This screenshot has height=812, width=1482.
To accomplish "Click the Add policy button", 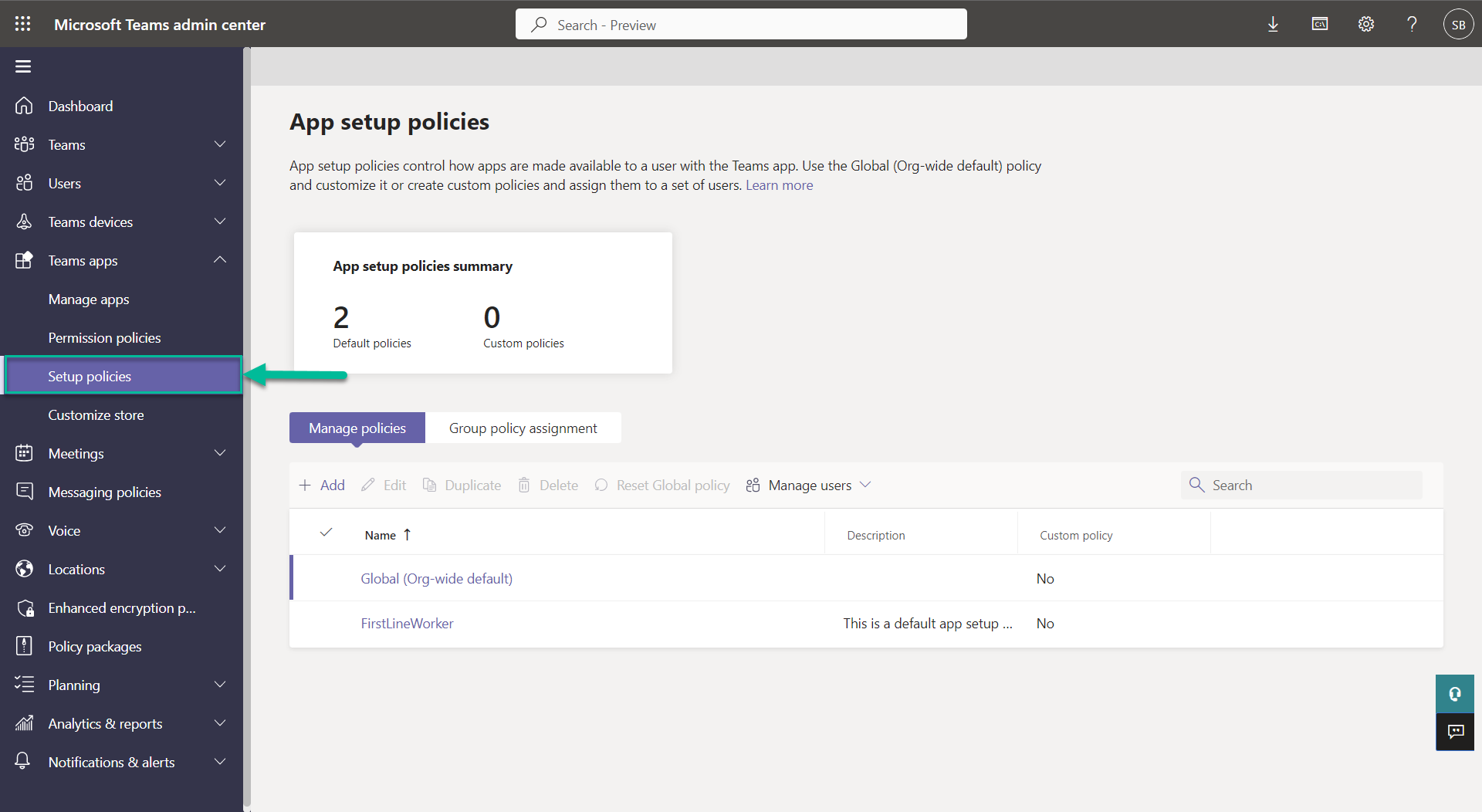I will coord(322,486).
